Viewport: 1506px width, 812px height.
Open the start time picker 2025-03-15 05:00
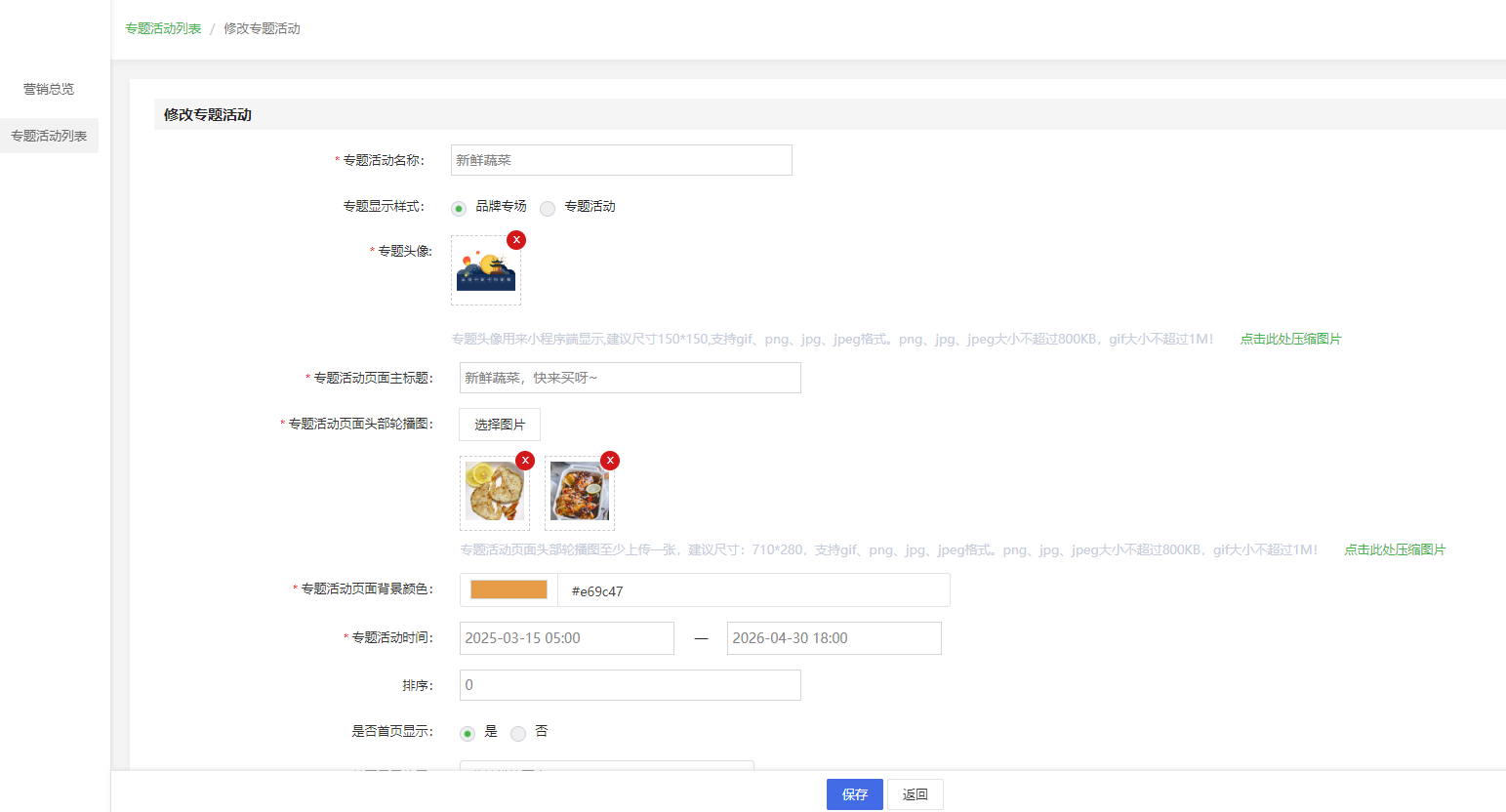[x=566, y=638]
